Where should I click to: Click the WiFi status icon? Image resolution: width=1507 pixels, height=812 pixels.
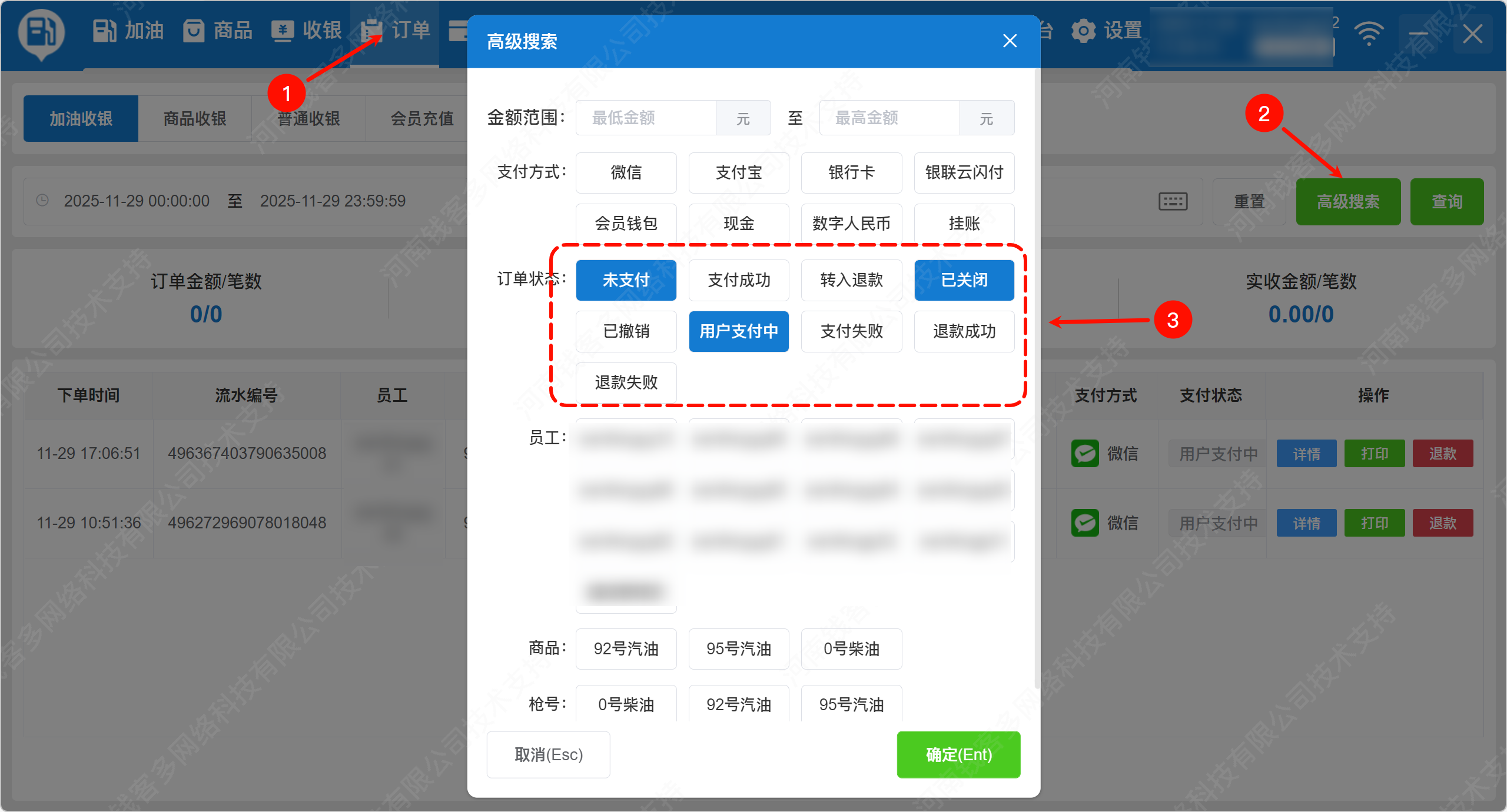pyautogui.click(x=1369, y=34)
